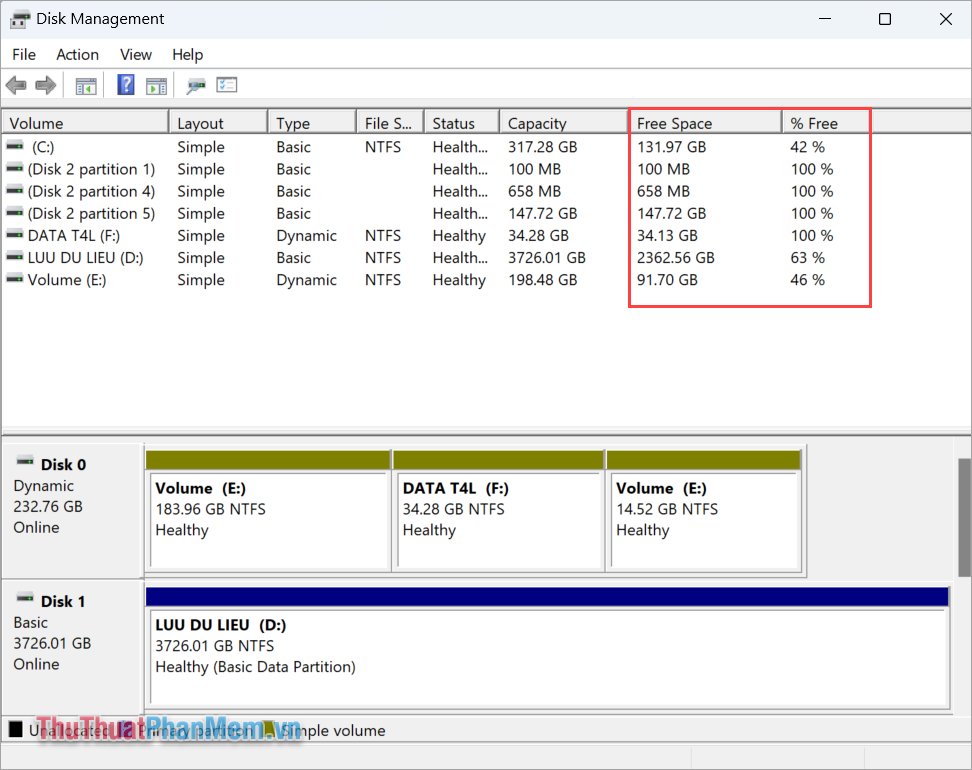
Task: Open the Action menu
Action: [77, 54]
